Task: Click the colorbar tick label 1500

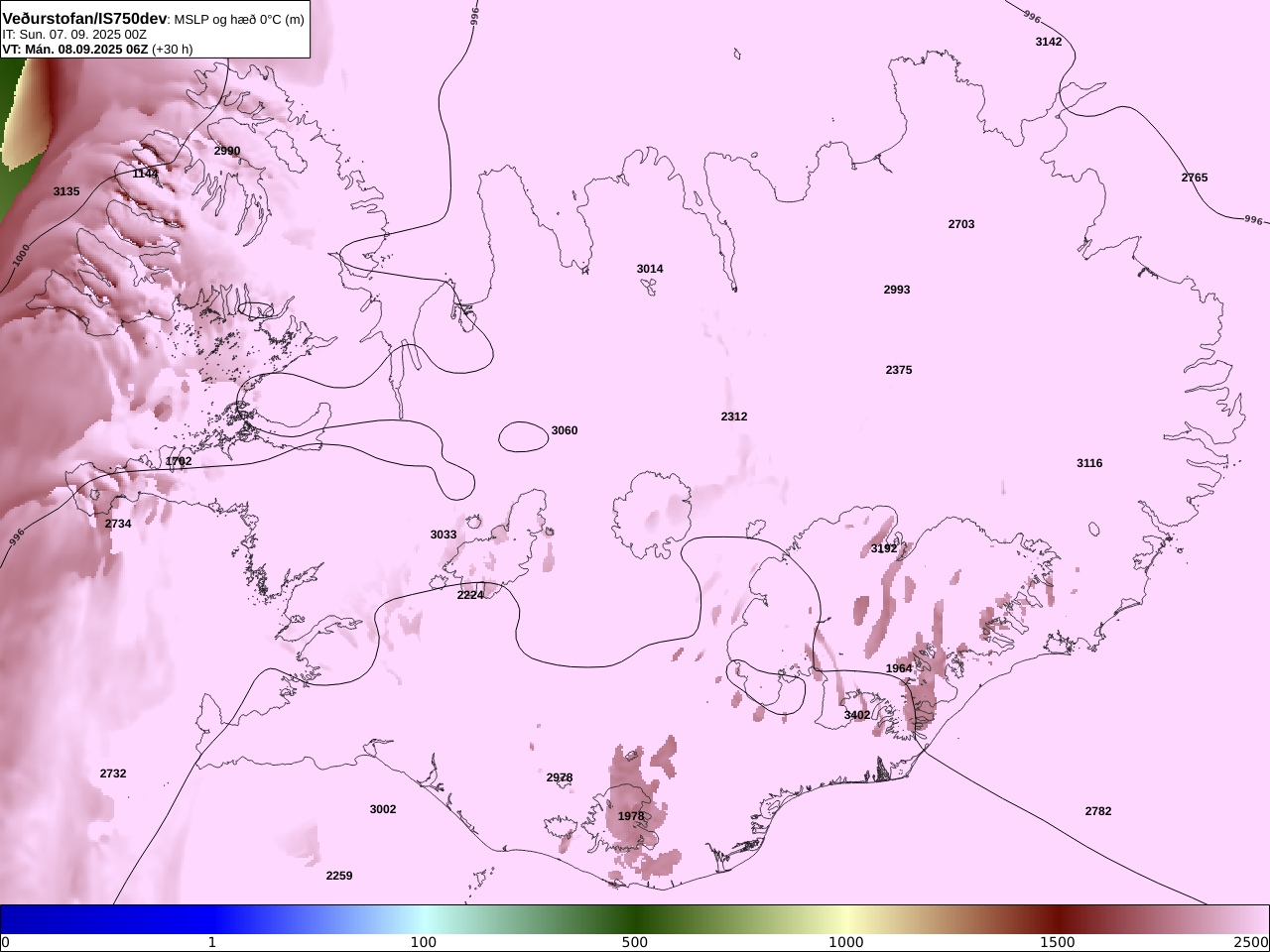Action: (x=1058, y=942)
